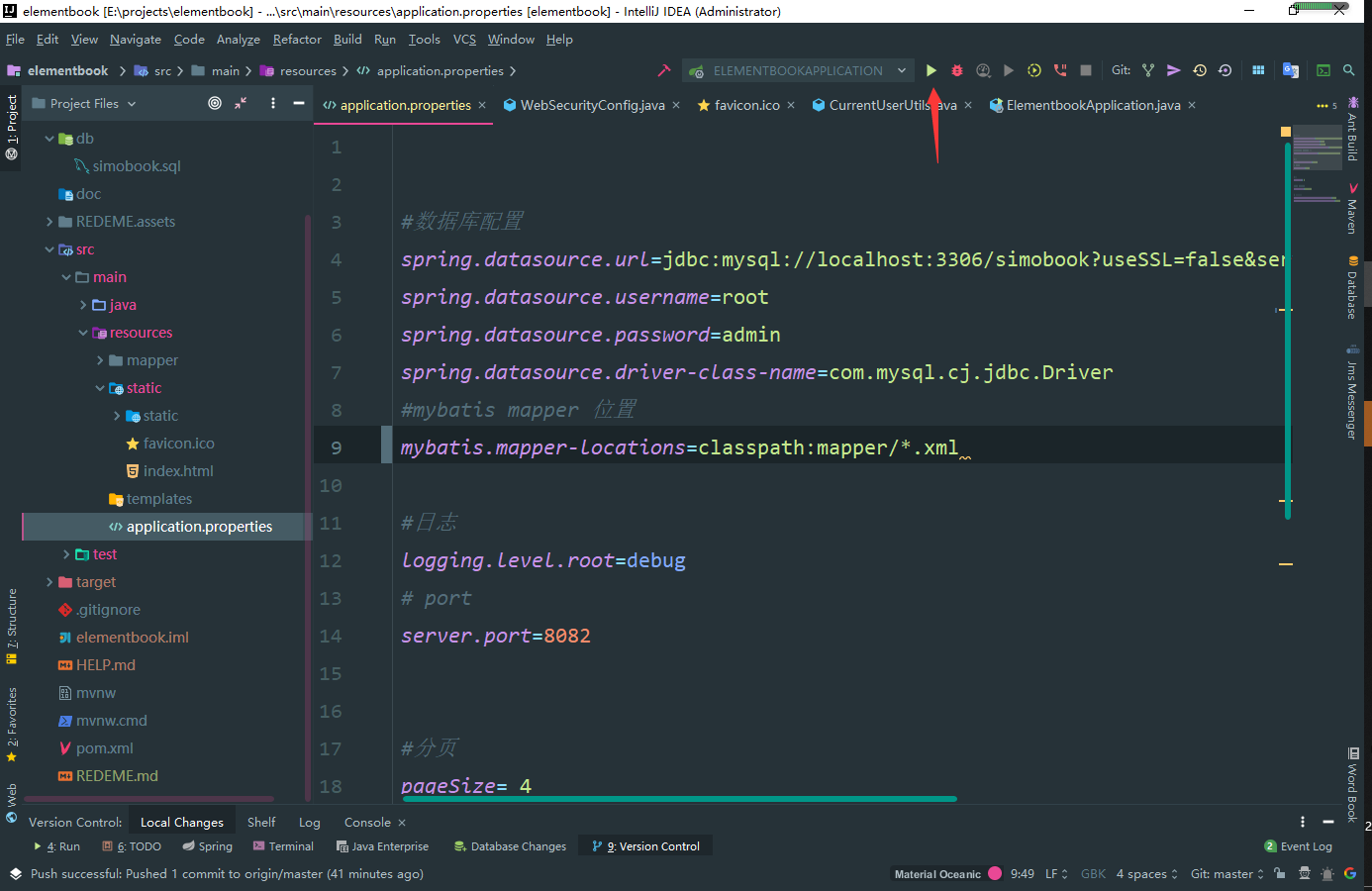Click the Google icon in status bar
Screen dimensions: 1372x891
tap(1350, 873)
